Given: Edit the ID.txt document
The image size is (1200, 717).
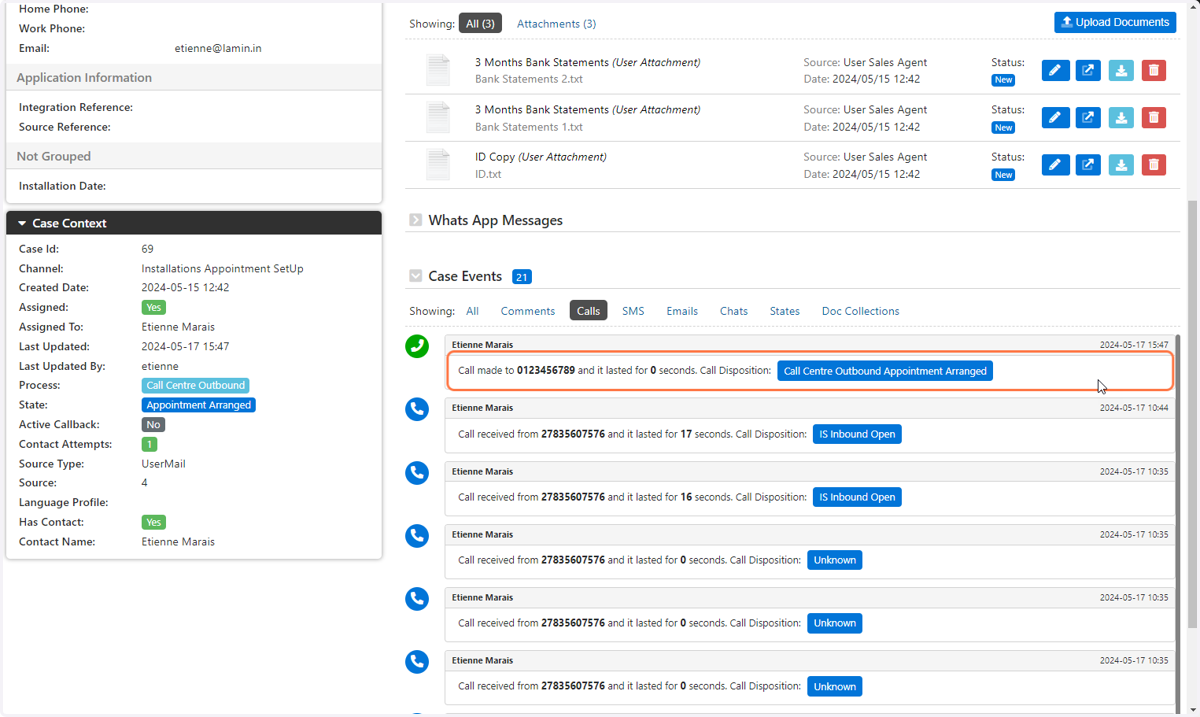Looking at the screenshot, I should (1055, 164).
